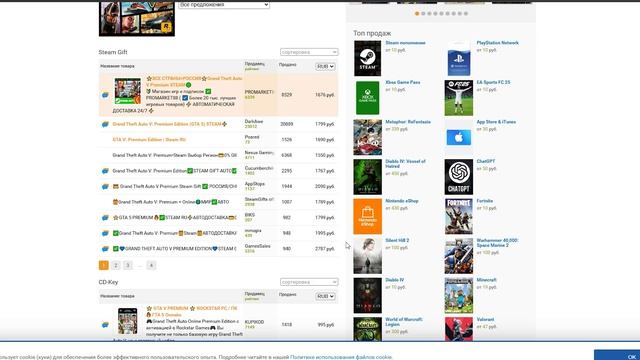640x360 pixels.
Task: Open the Minecraft cover image
Action: (459, 296)
